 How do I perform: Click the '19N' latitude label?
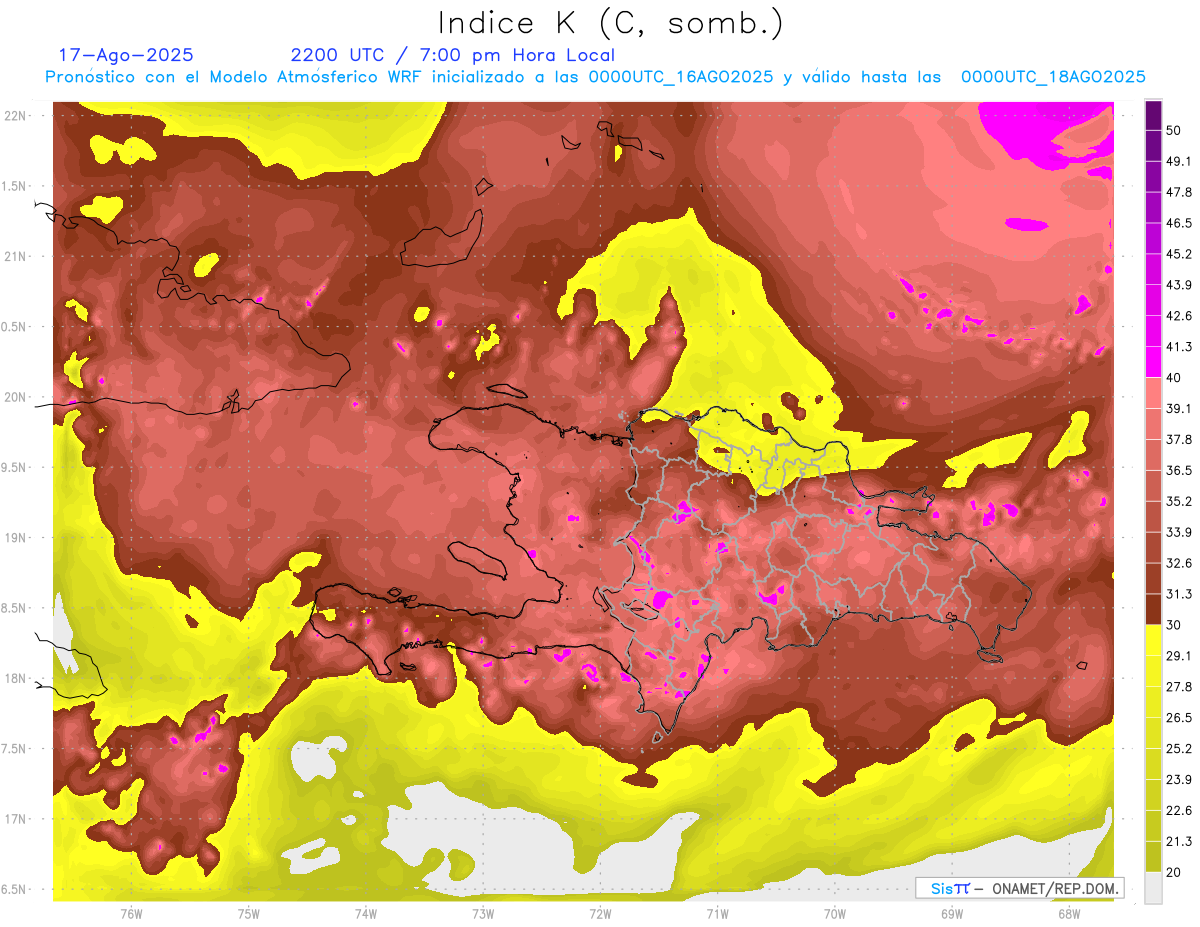[17, 538]
